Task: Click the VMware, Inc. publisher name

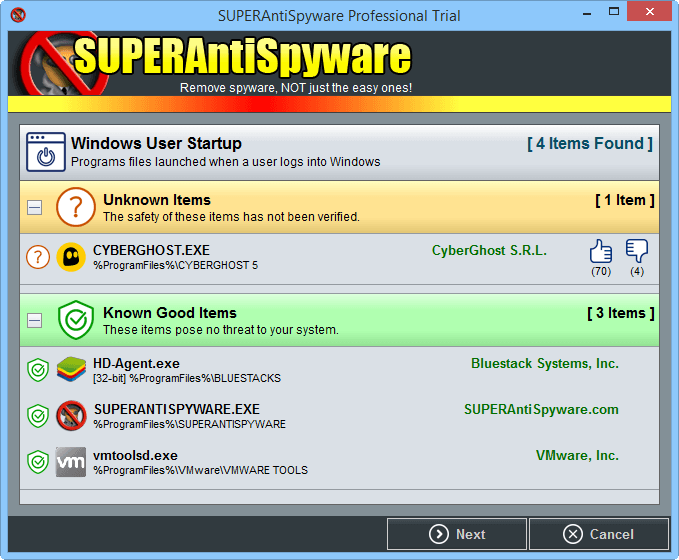Action: [577, 456]
